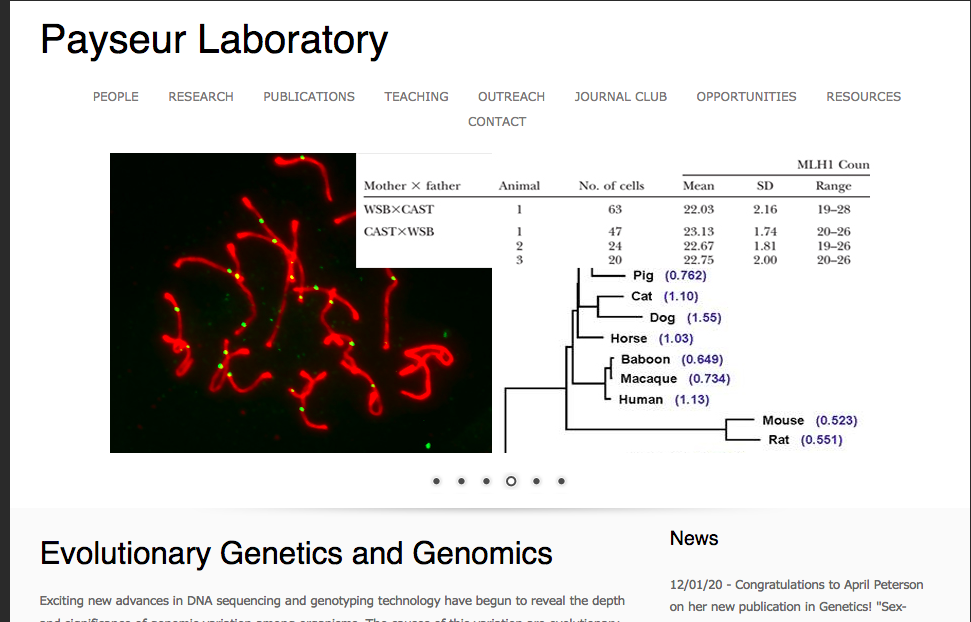Image resolution: width=971 pixels, height=622 pixels.
Task: Click the 'Evolutionary Genetics and Genomics' heading
Action: [x=296, y=553]
